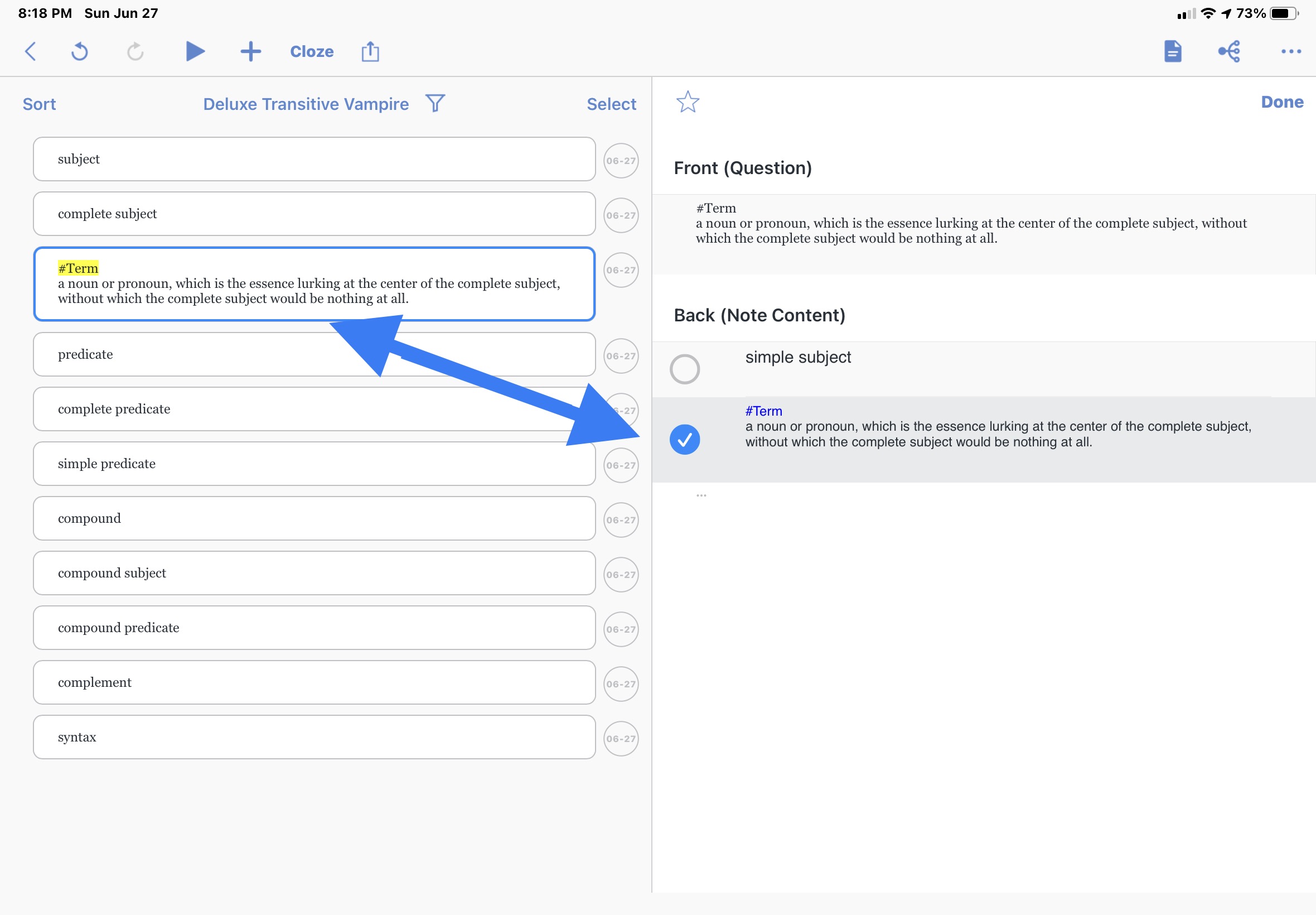
Task: Open the filter funnel icon
Action: pos(436,104)
